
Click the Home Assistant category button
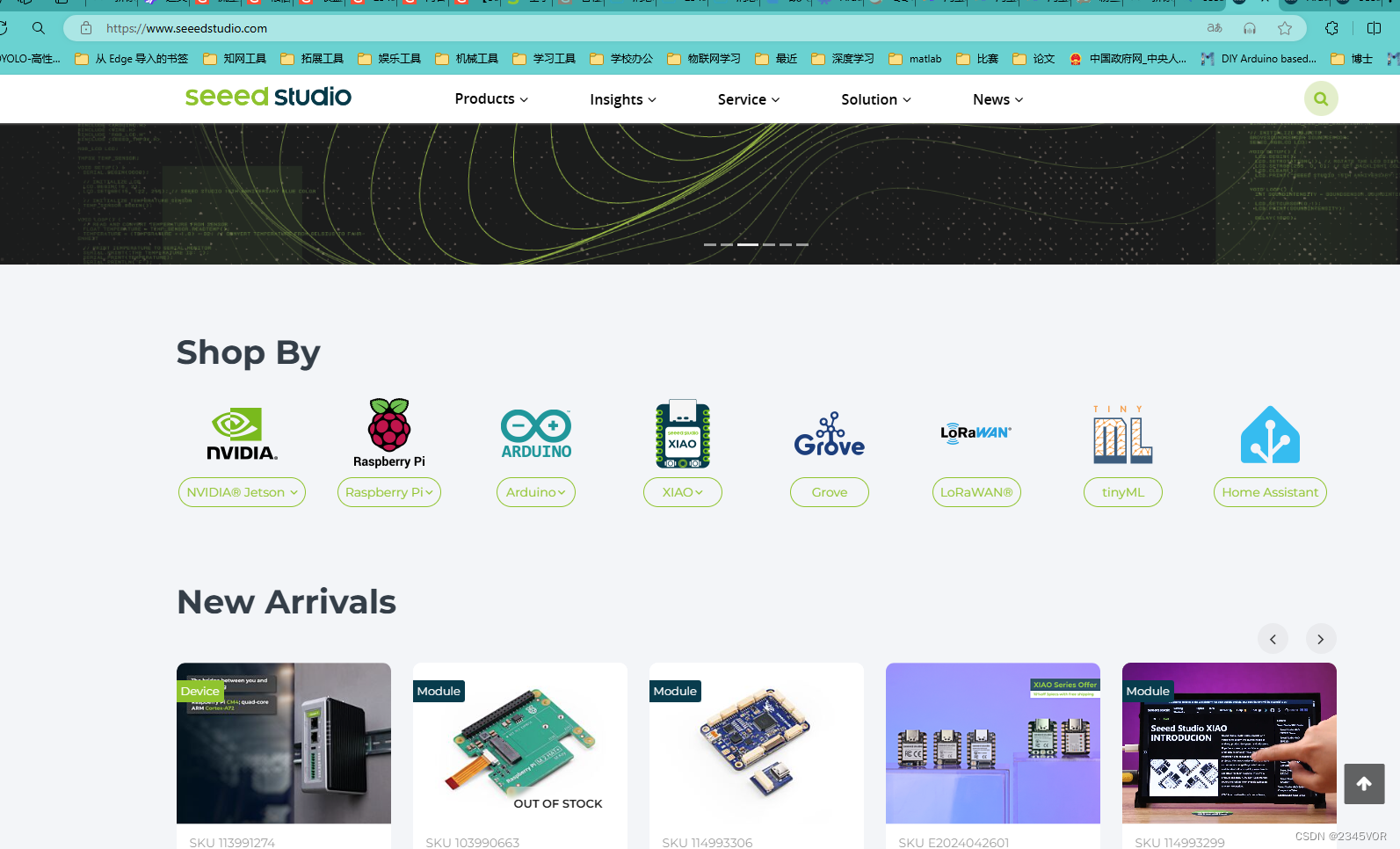(x=1270, y=492)
